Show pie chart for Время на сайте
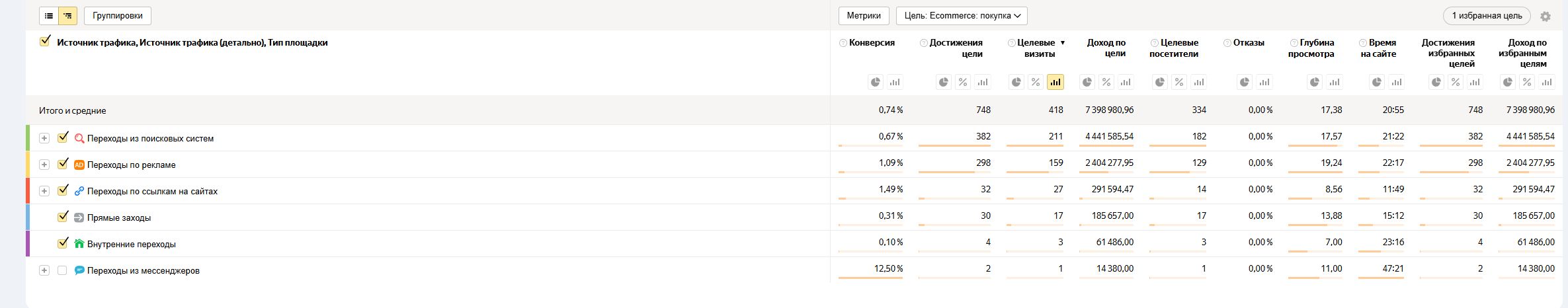 tap(1377, 83)
